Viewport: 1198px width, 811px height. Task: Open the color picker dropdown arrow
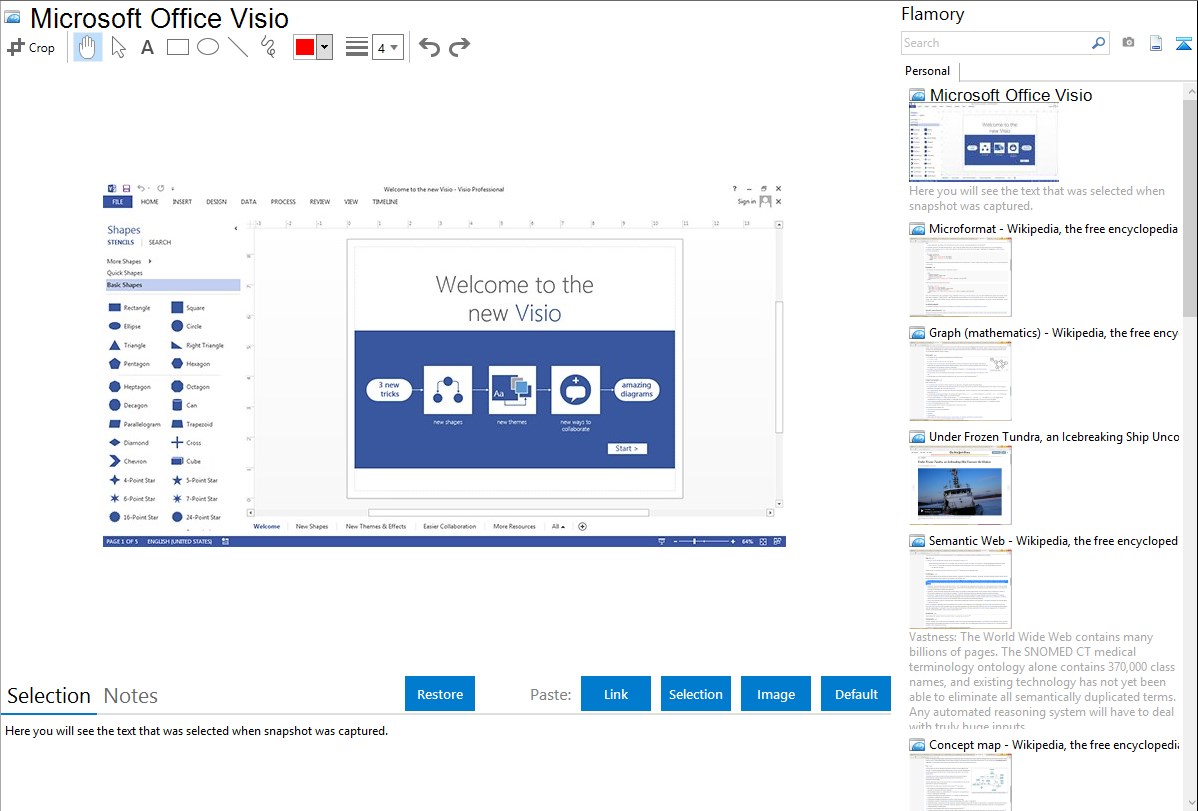coord(324,47)
